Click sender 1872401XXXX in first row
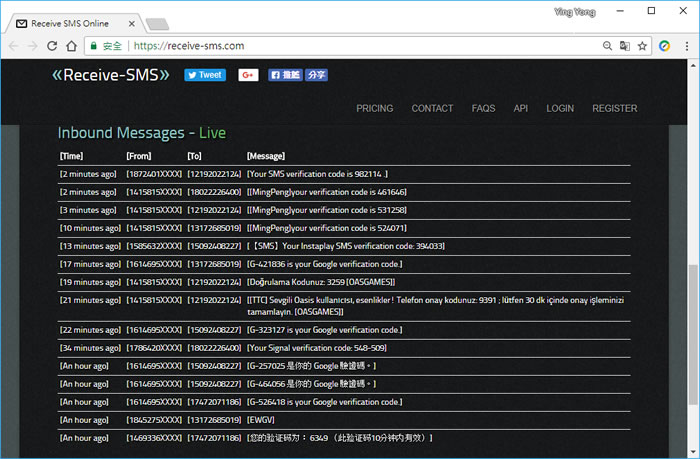The image size is (700, 459). click(154, 174)
